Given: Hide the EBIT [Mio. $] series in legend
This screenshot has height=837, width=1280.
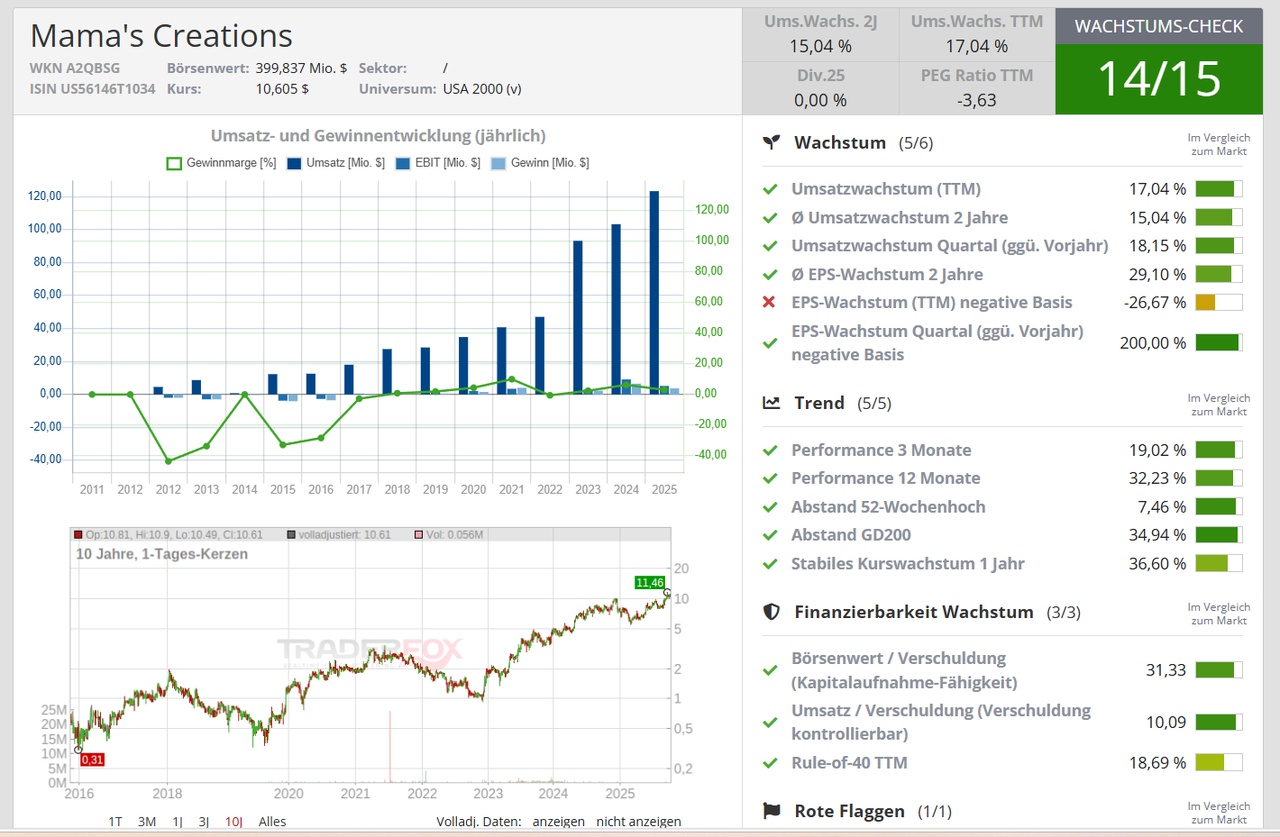Looking at the screenshot, I should click(x=438, y=163).
